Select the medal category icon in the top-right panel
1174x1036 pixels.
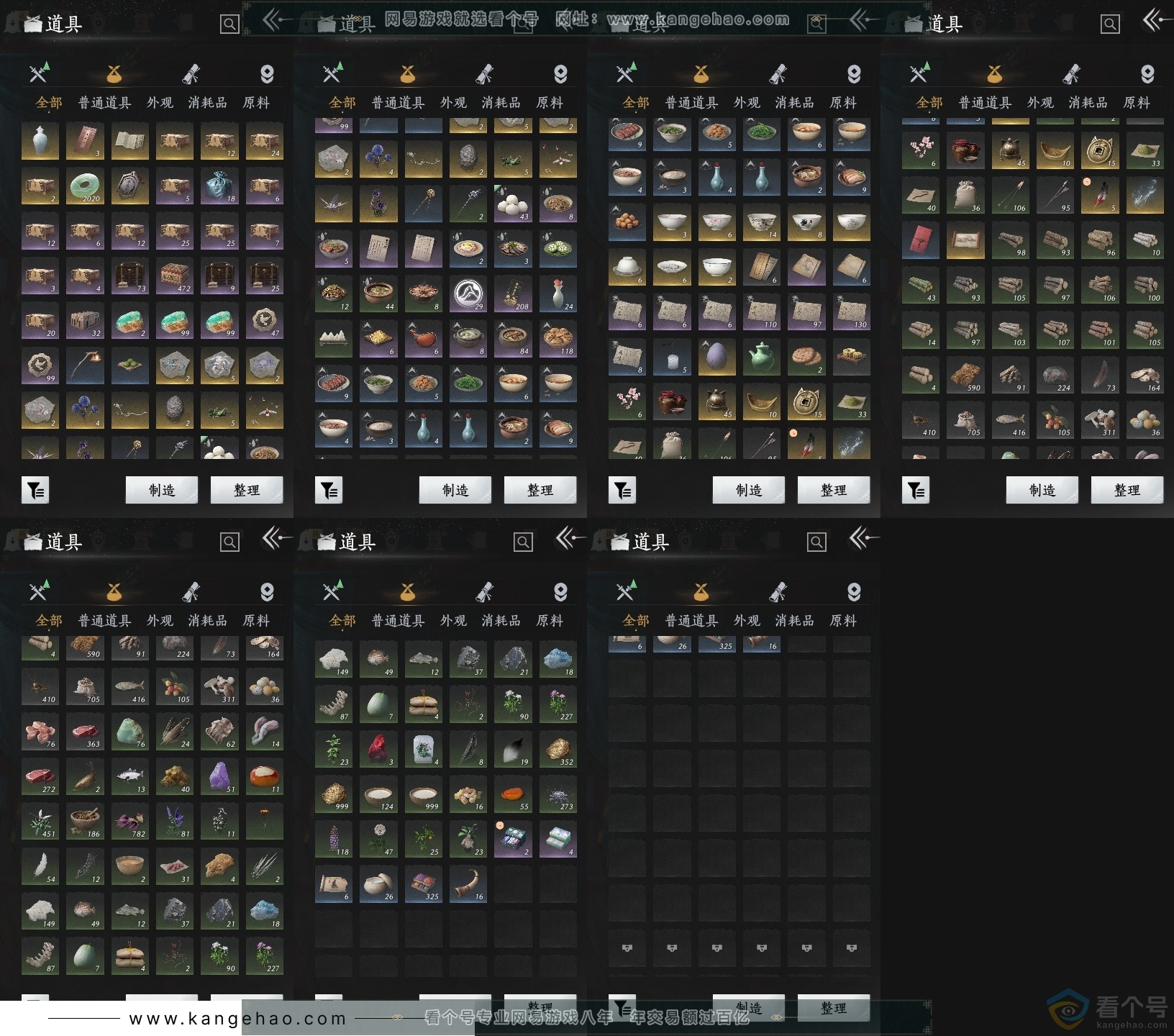tap(1147, 73)
